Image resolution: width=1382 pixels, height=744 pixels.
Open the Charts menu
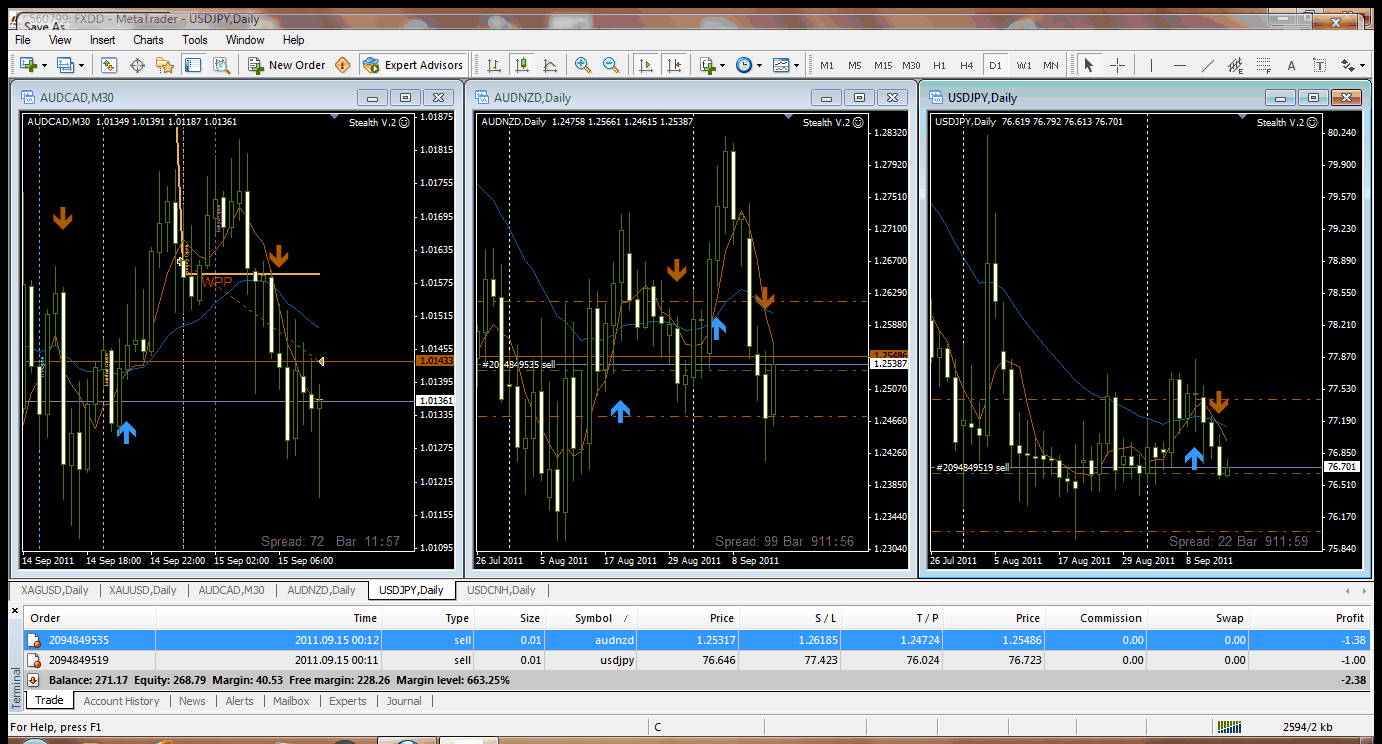tap(148, 40)
